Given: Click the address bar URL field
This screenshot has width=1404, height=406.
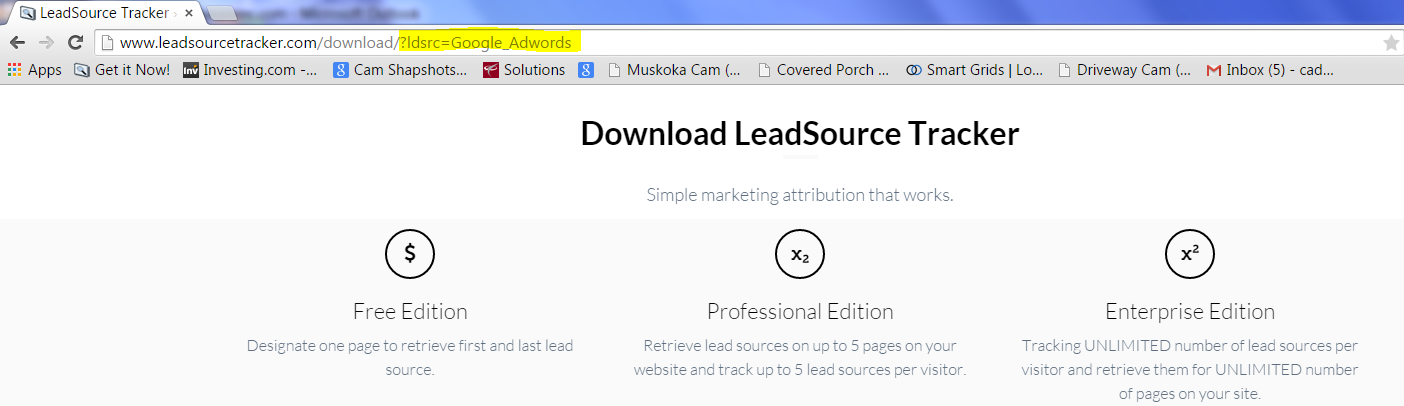Looking at the screenshot, I should tap(738, 43).
